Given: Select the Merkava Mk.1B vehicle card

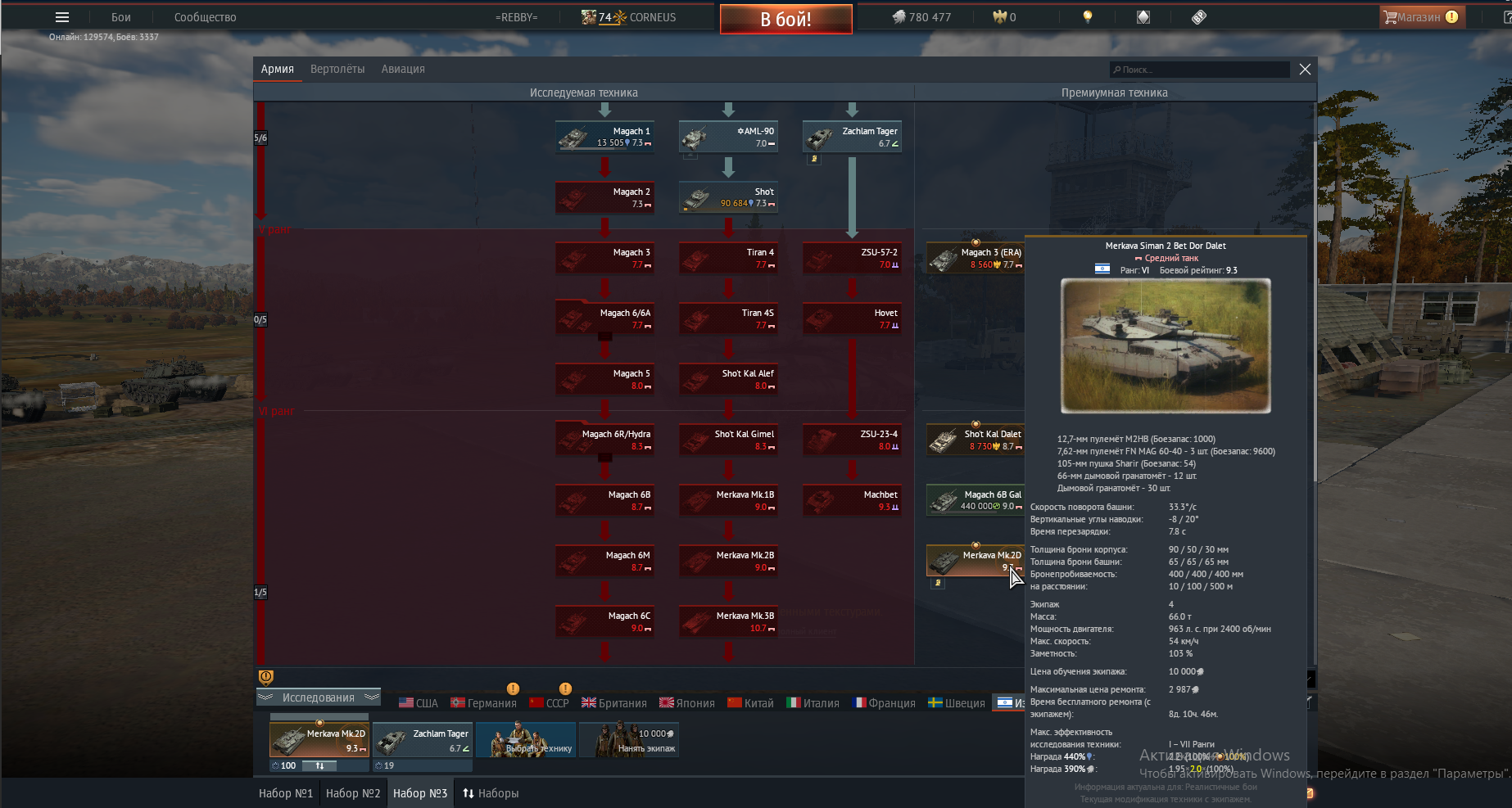Looking at the screenshot, I should coord(728,500).
